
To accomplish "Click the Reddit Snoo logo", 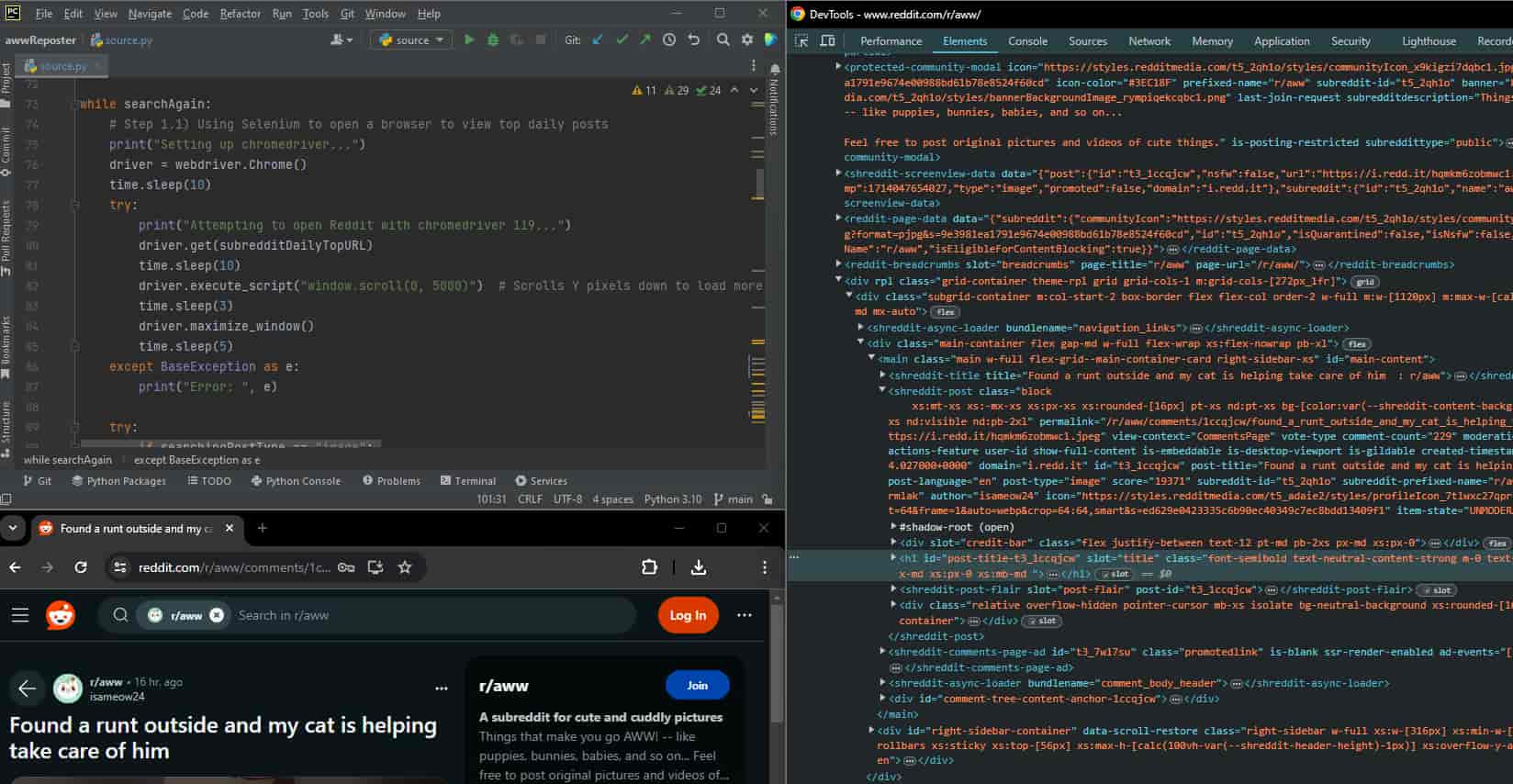I will tap(61, 615).
